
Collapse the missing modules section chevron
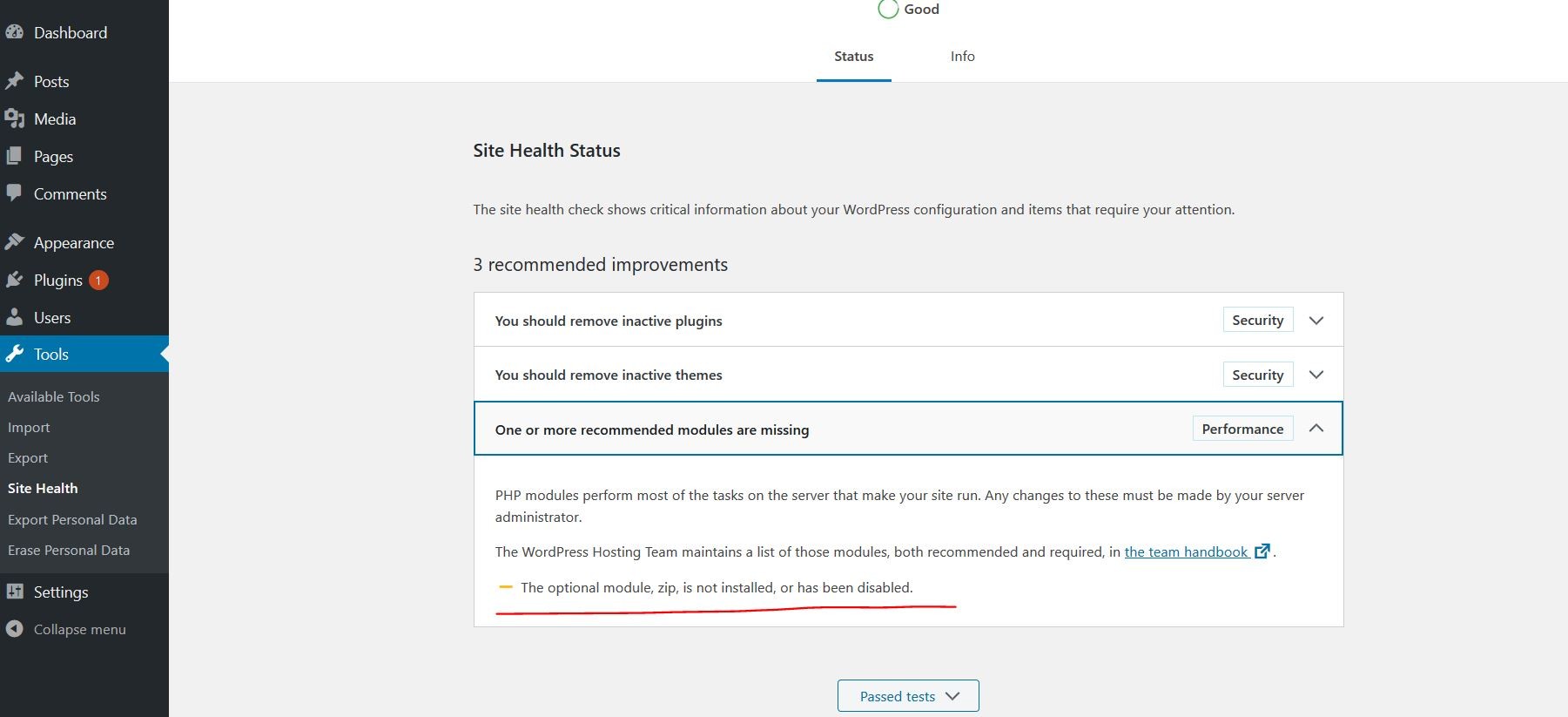(x=1316, y=429)
